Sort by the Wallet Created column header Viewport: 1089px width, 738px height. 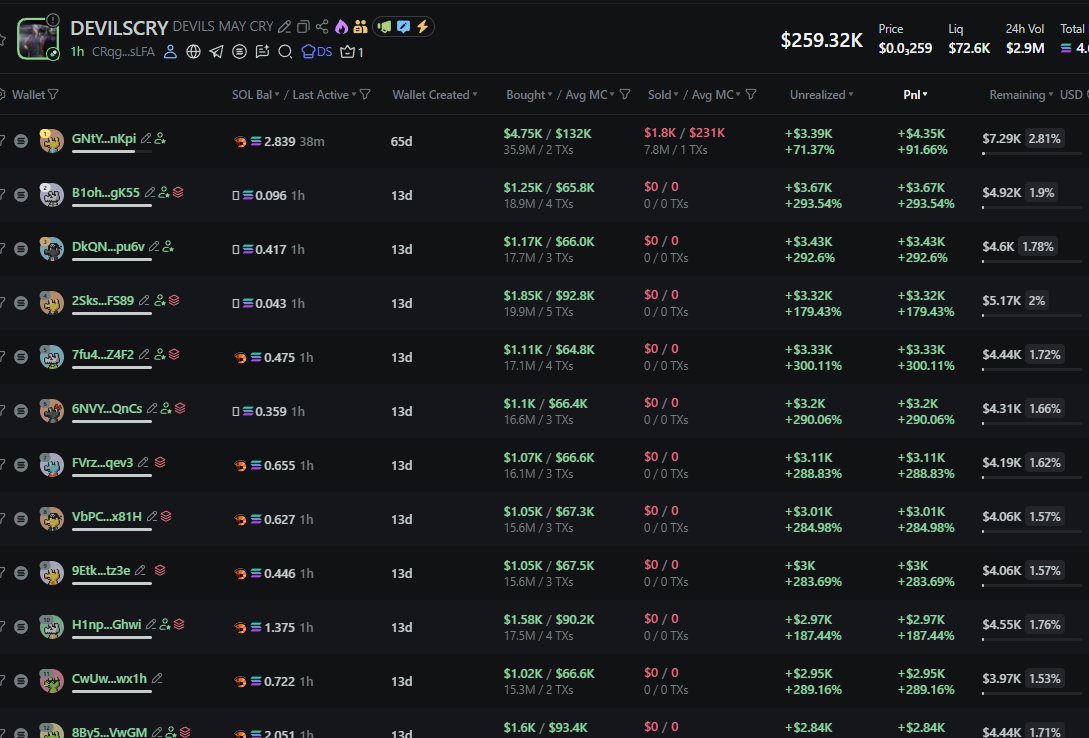click(434, 95)
